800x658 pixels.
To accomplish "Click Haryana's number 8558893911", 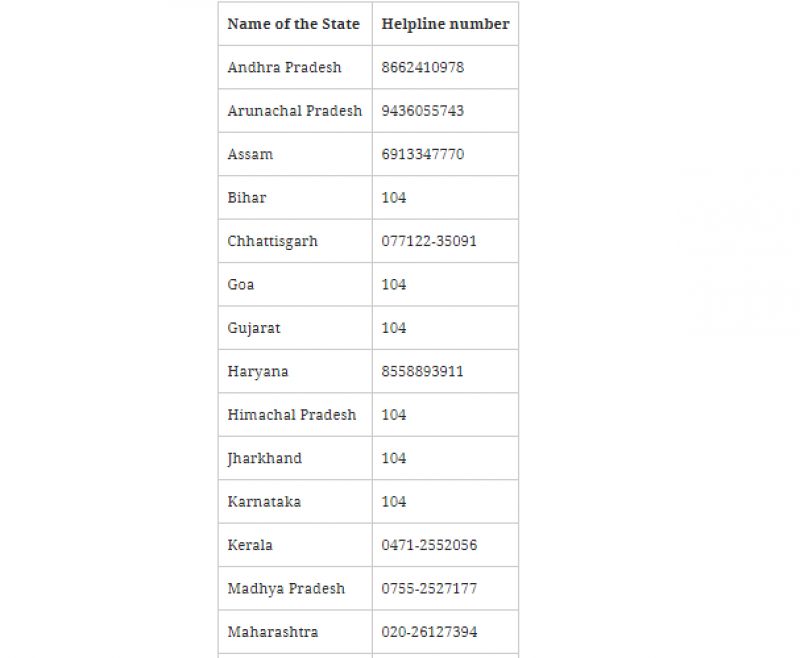I will tap(422, 372).
